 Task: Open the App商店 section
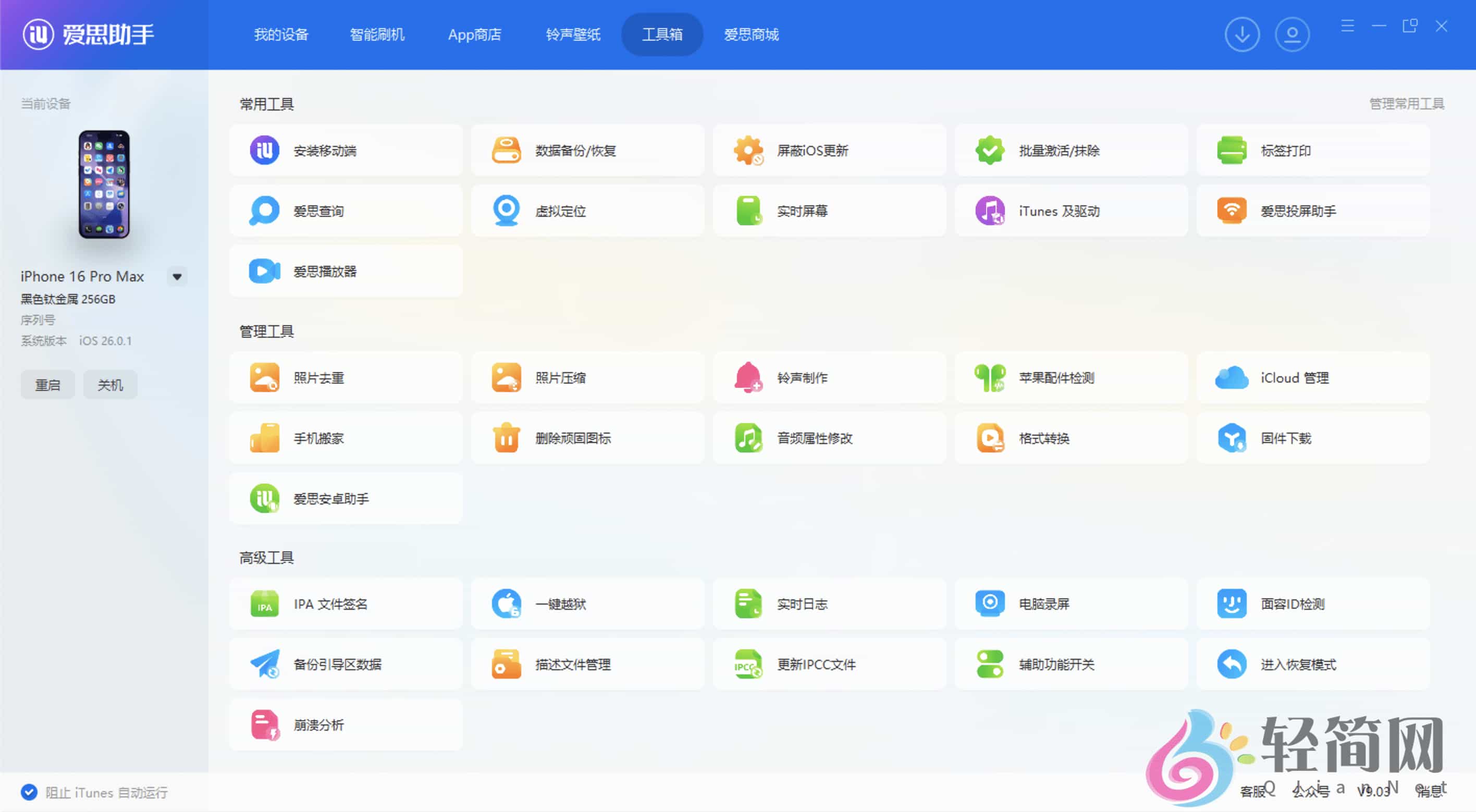(474, 34)
